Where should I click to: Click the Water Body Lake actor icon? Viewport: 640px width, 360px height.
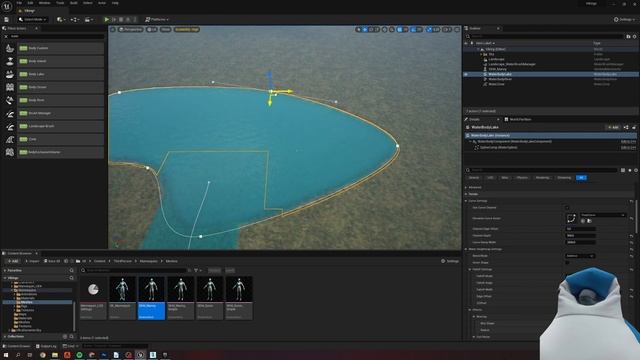10,74
